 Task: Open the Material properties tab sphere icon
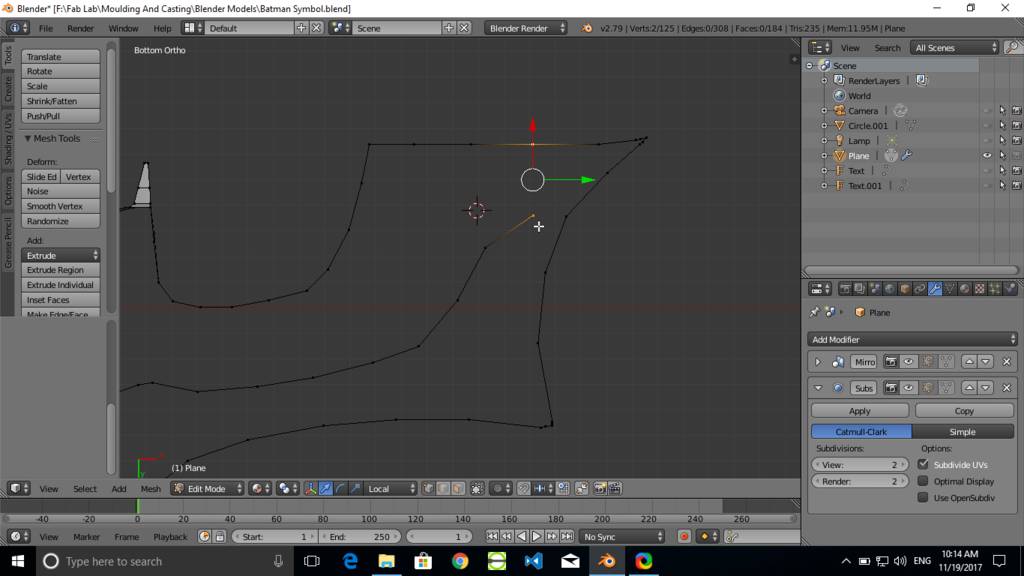tap(965, 289)
